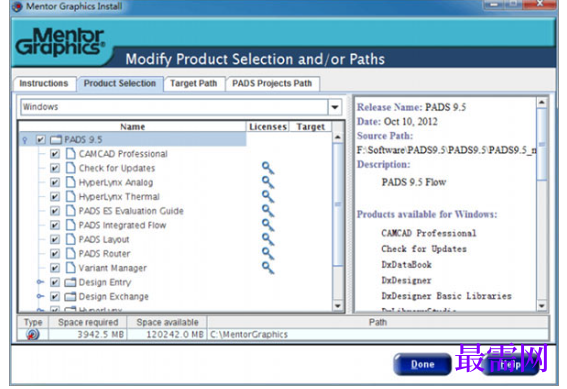
Task: Expand the Design Exchange tree node
Action: pyautogui.click(x=40, y=296)
